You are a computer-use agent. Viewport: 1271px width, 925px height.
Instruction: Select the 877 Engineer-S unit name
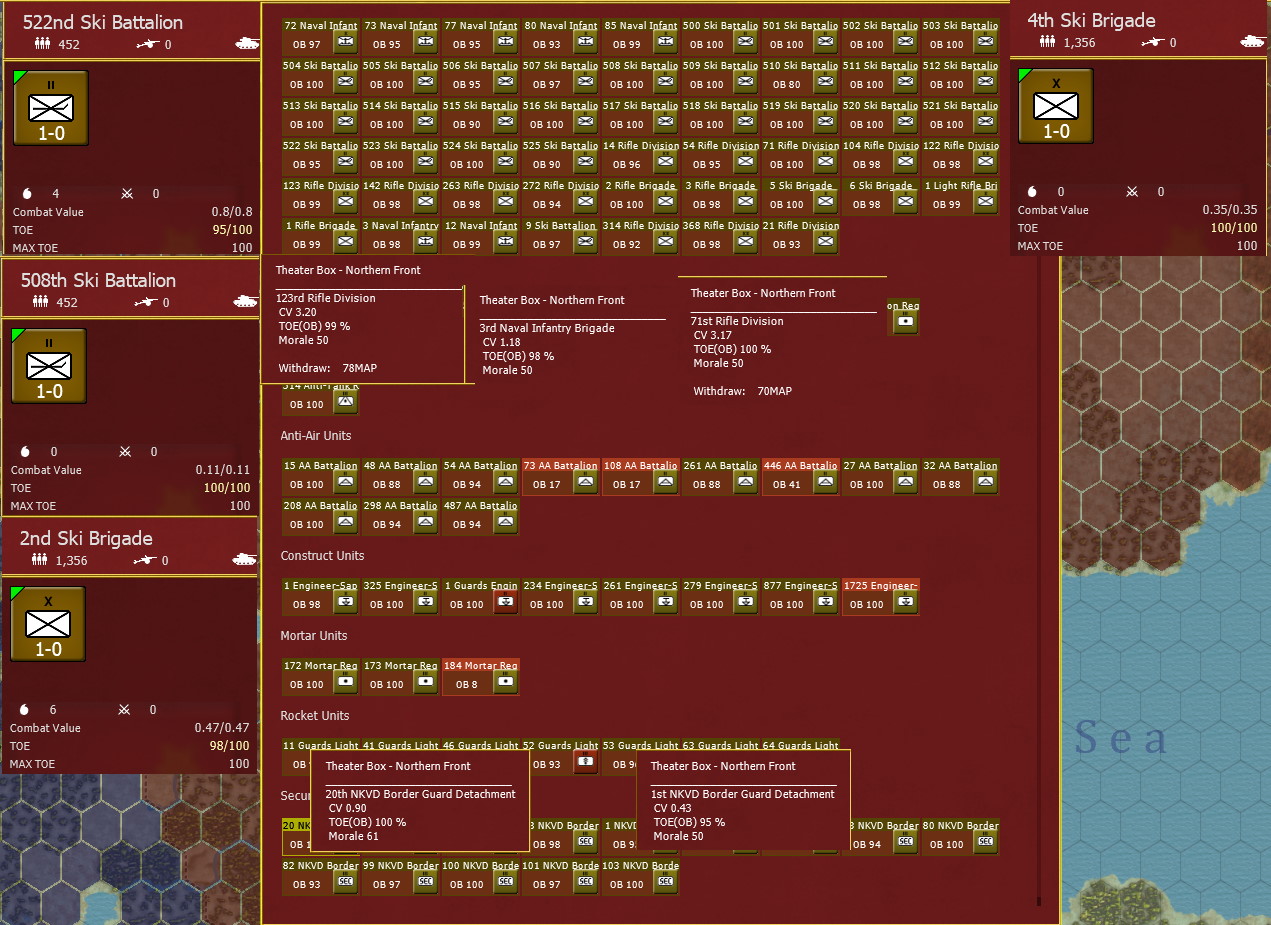(800, 586)
